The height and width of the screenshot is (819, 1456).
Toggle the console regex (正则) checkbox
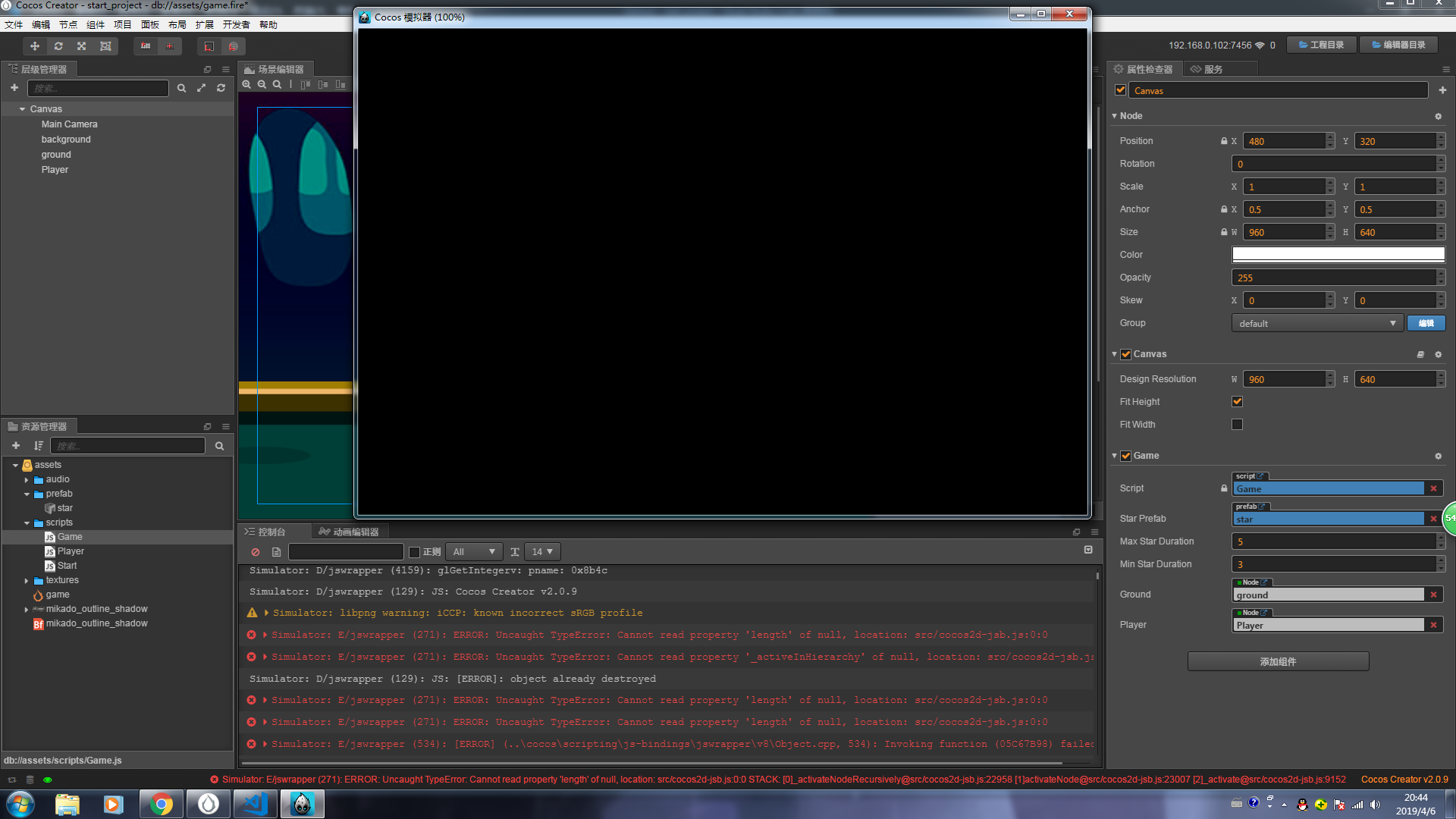415,552
